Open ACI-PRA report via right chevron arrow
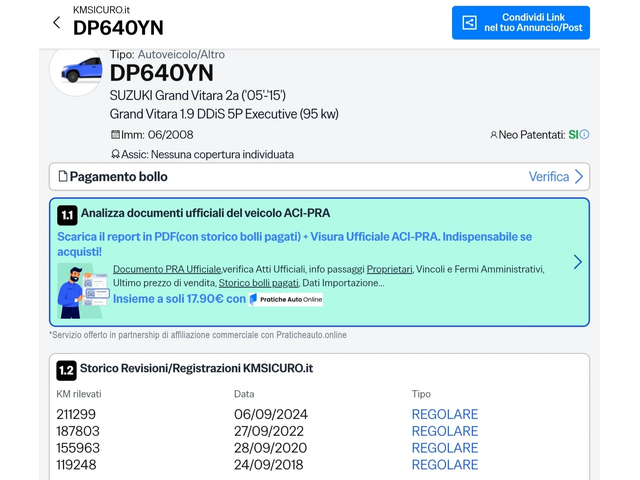 (577, 262)
